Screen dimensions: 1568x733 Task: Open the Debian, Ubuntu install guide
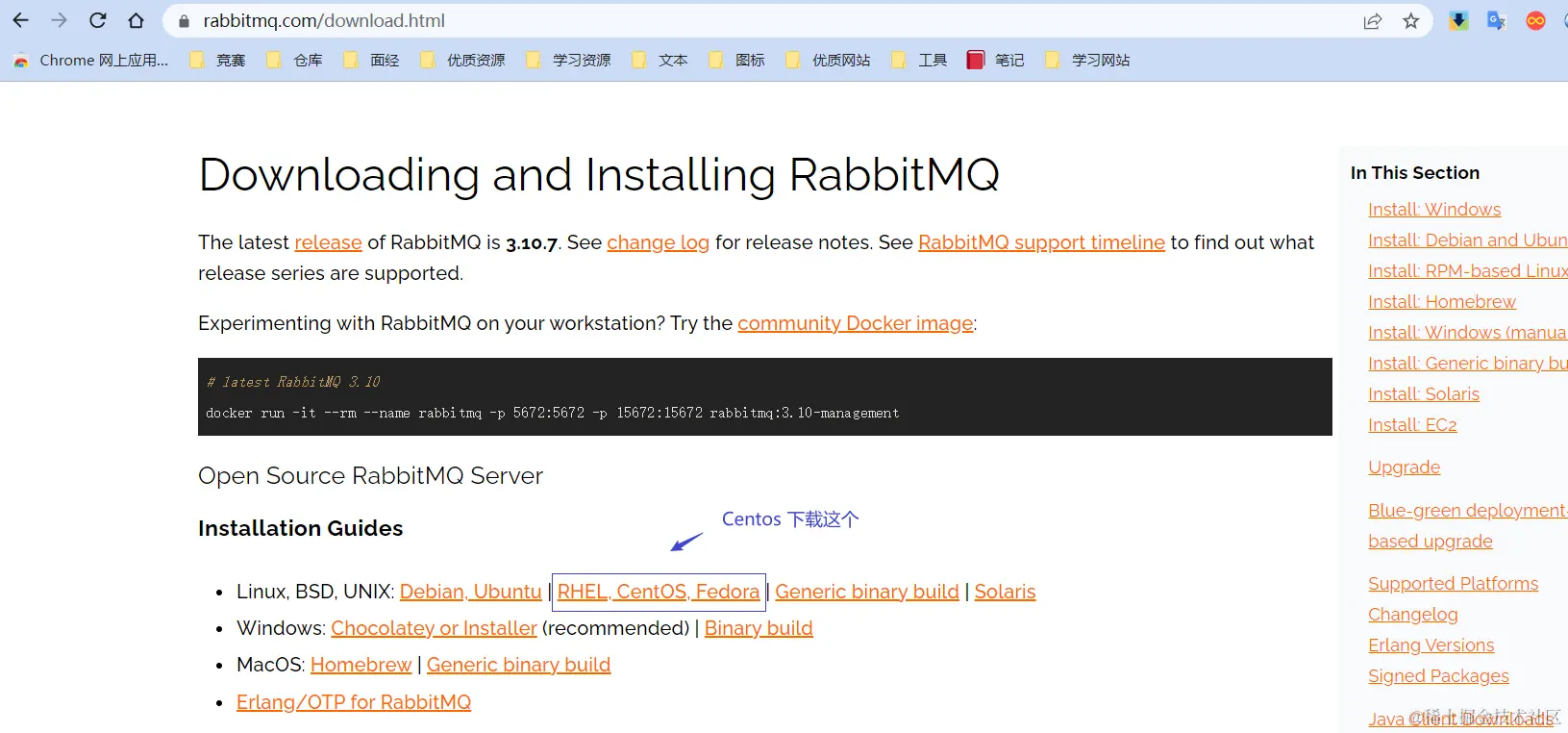[x=471, y=592]
